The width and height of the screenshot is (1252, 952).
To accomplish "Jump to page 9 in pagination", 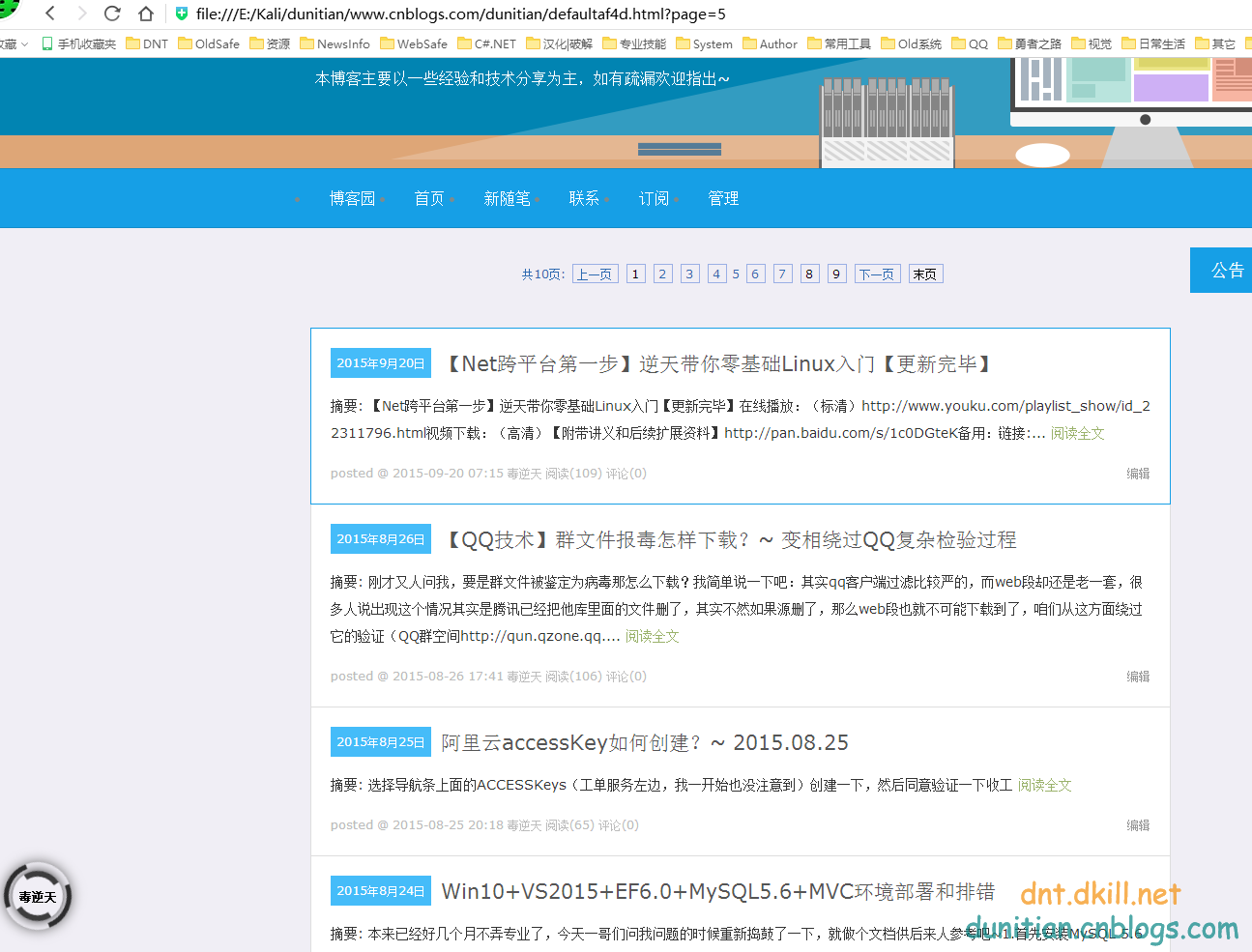I will (836, 274).
